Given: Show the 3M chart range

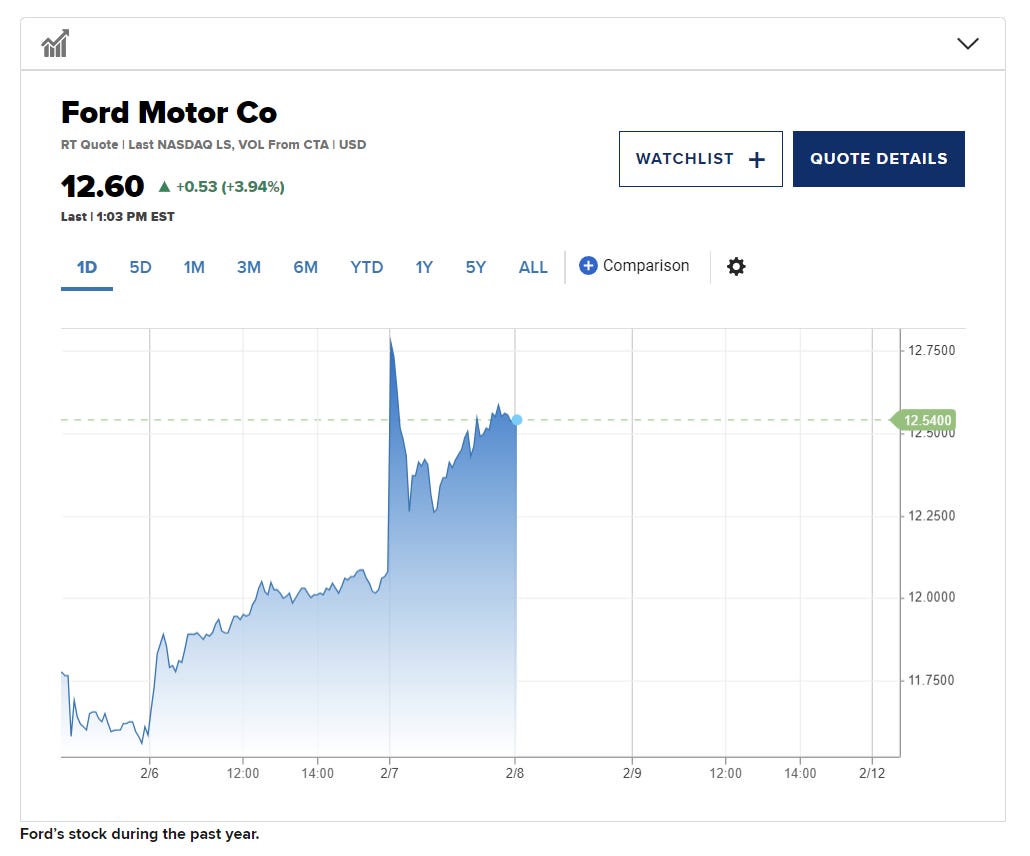Looking at the screenshot, I should (x=248, y=267).
